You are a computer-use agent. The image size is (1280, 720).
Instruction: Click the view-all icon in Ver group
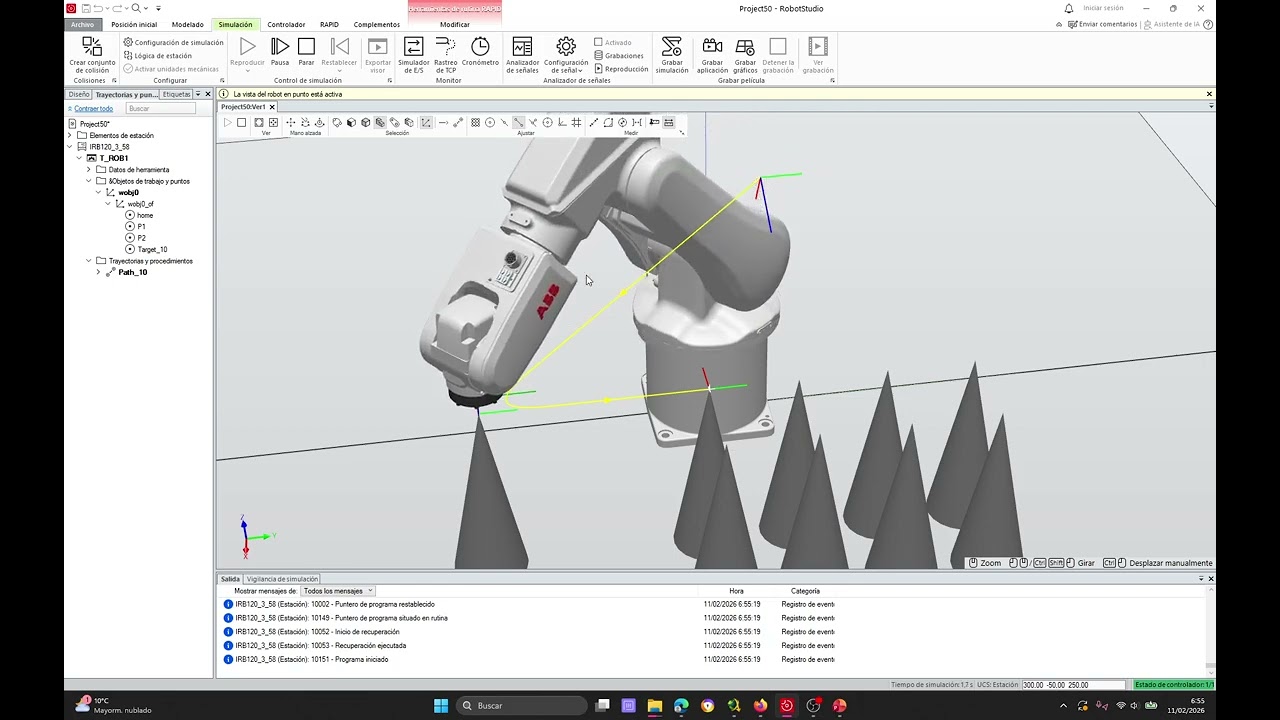(259, 122)
